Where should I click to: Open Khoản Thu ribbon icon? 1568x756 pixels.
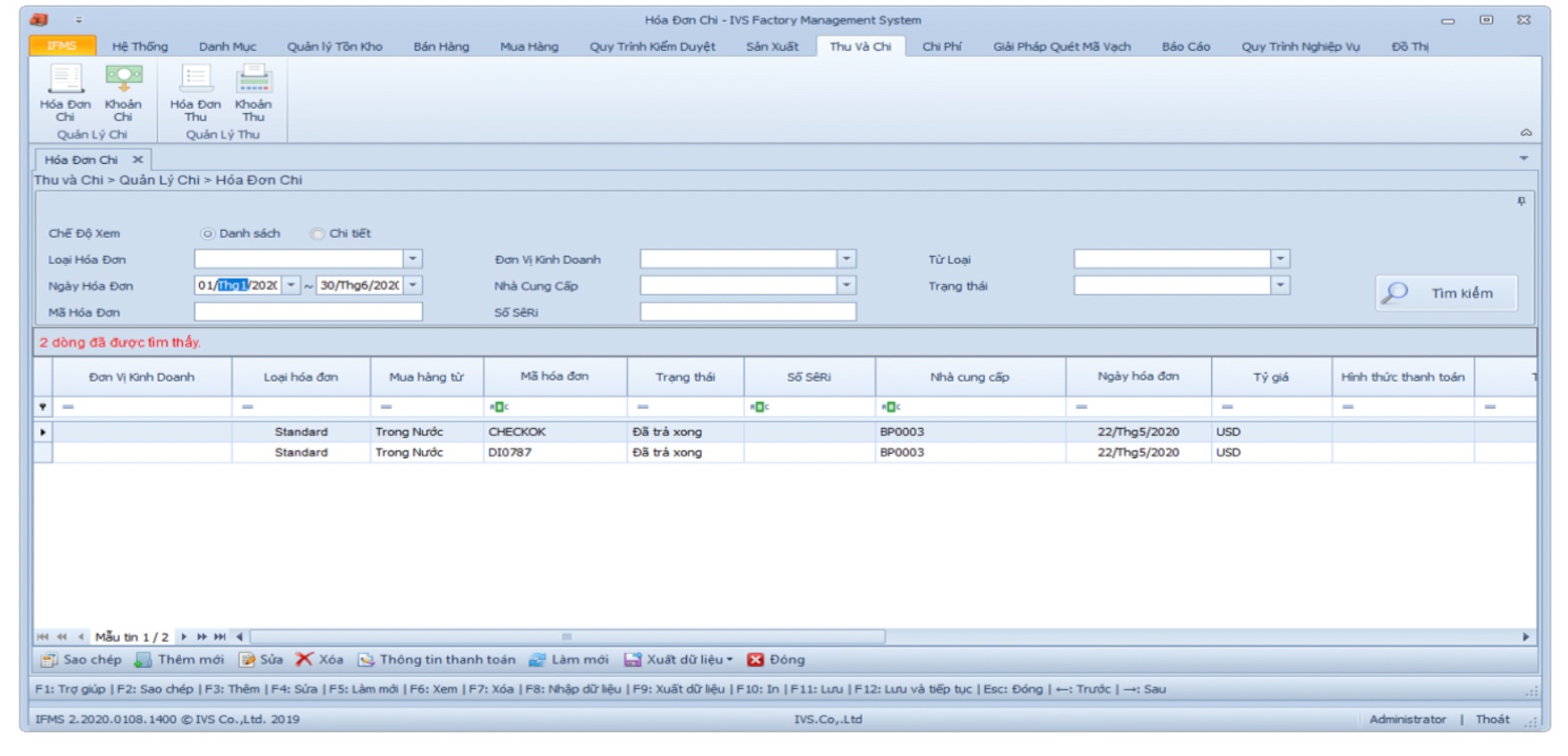[x=253, y=78]
